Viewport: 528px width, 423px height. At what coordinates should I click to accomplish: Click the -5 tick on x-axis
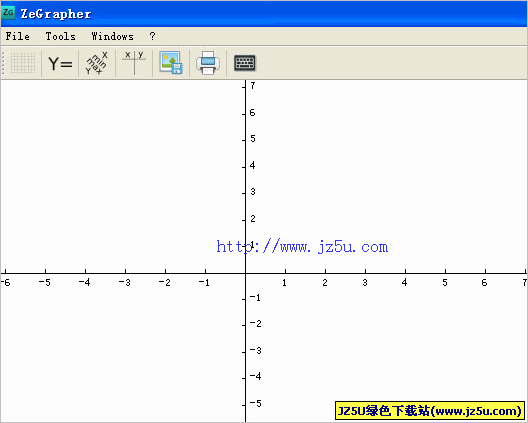(x=45, y=271)
